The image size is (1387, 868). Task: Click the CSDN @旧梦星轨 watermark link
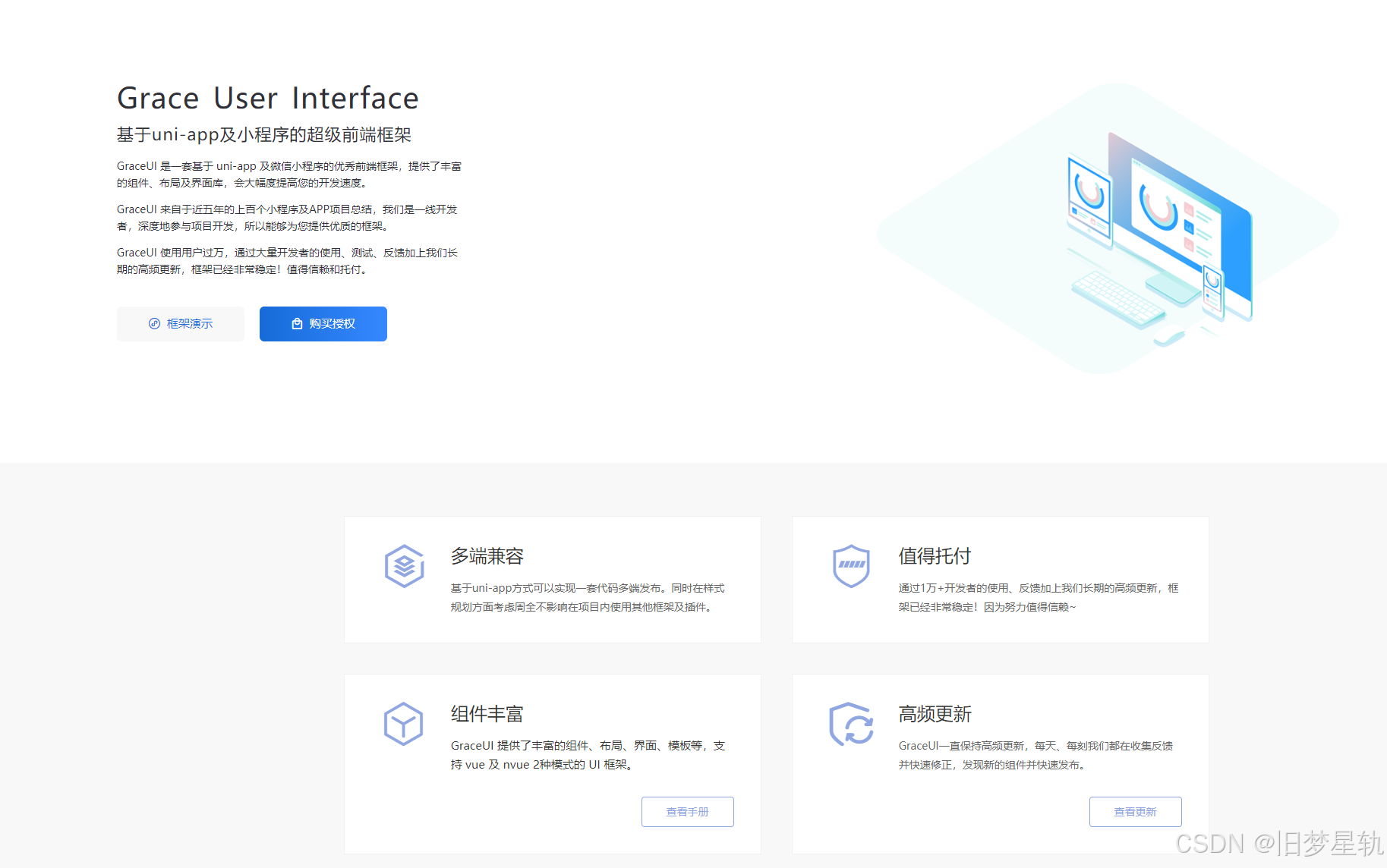tap(1267, 842)
